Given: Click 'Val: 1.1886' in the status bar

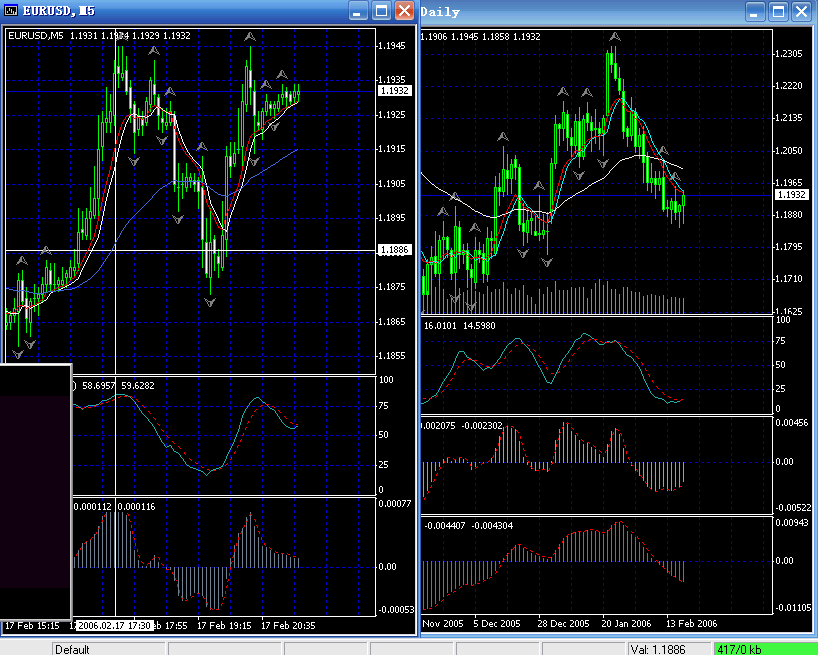Looking at the screenshot, I should click(658, 649).
